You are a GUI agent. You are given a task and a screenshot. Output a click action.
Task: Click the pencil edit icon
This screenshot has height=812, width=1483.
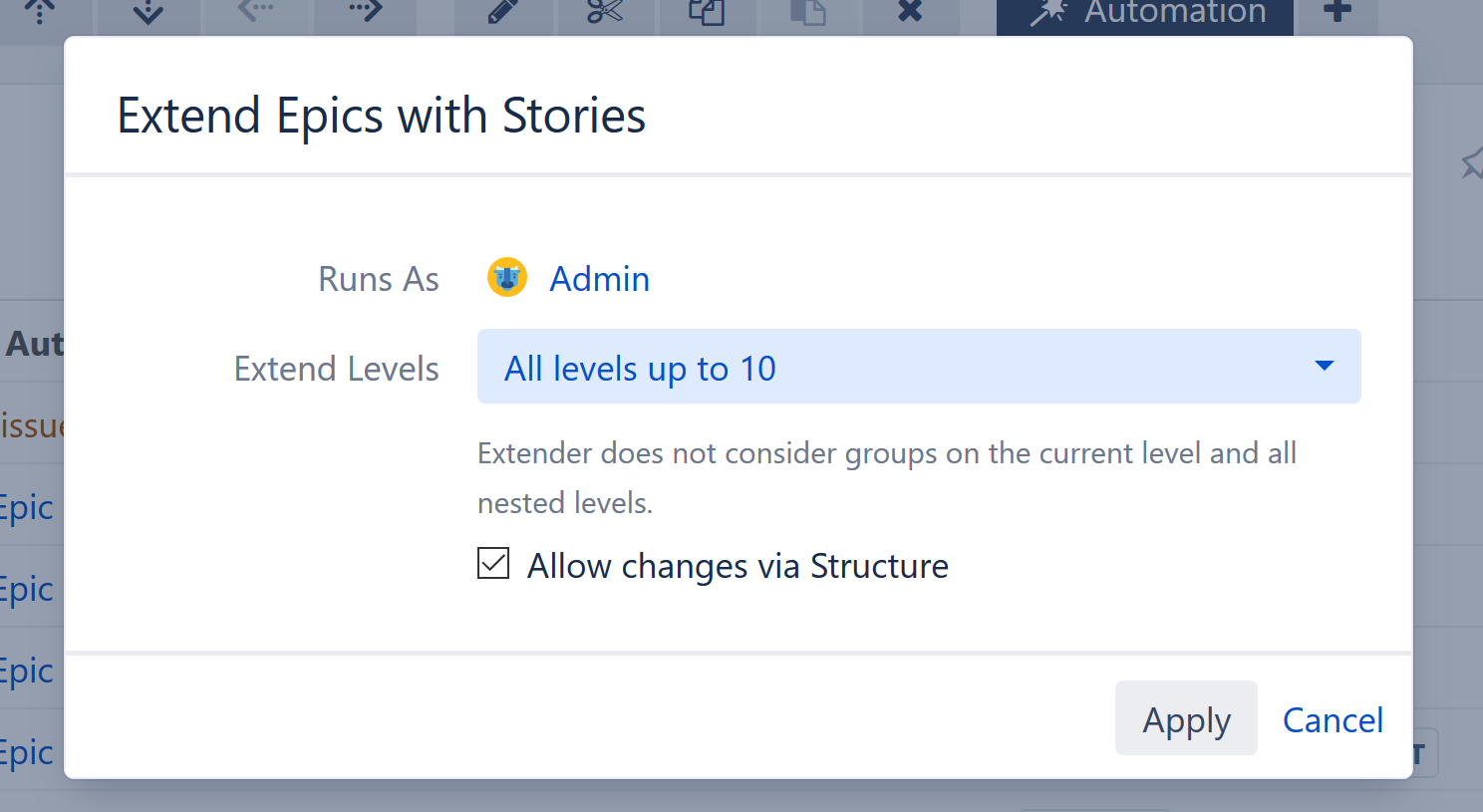[x=502, y=12]
